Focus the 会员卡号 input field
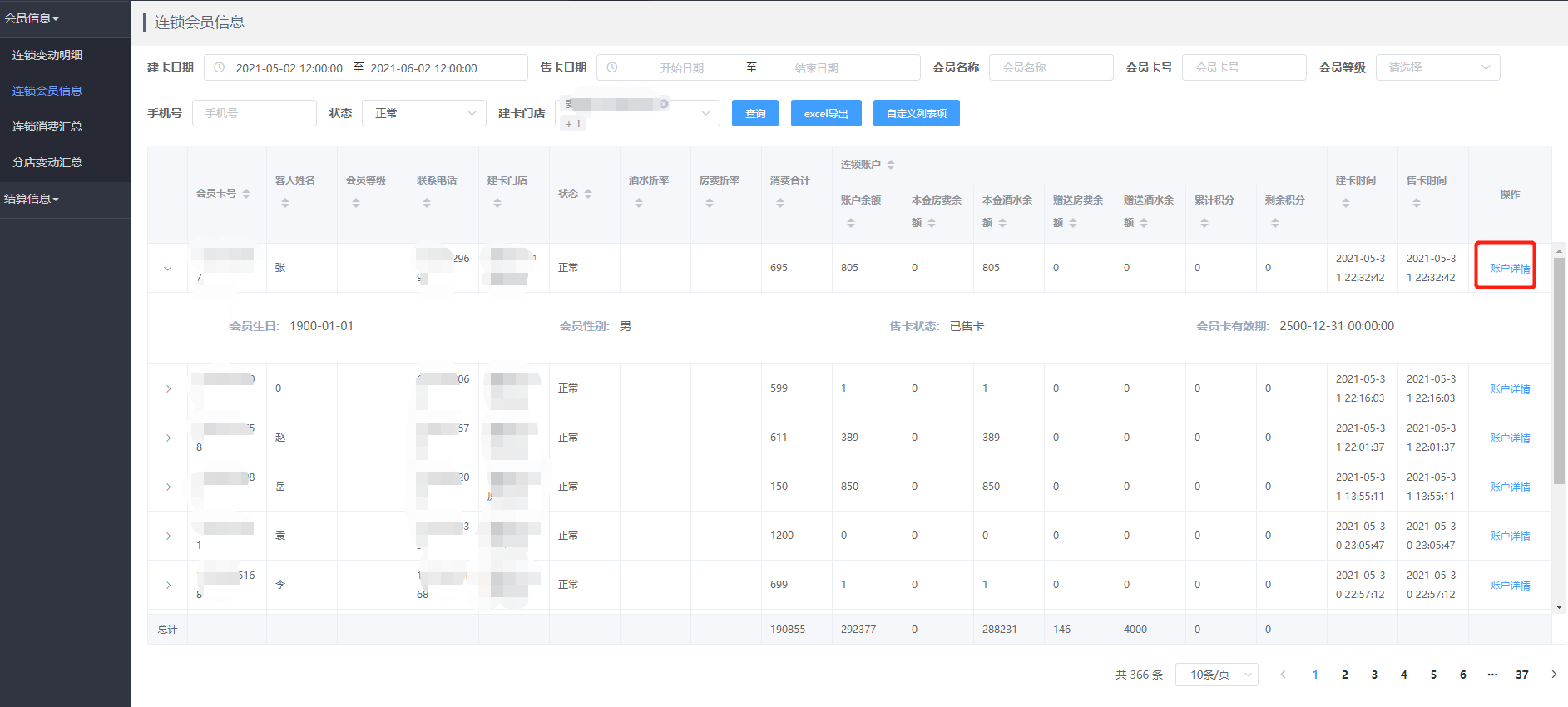The image size is (1568, 707). click(x=1244, y=67)
